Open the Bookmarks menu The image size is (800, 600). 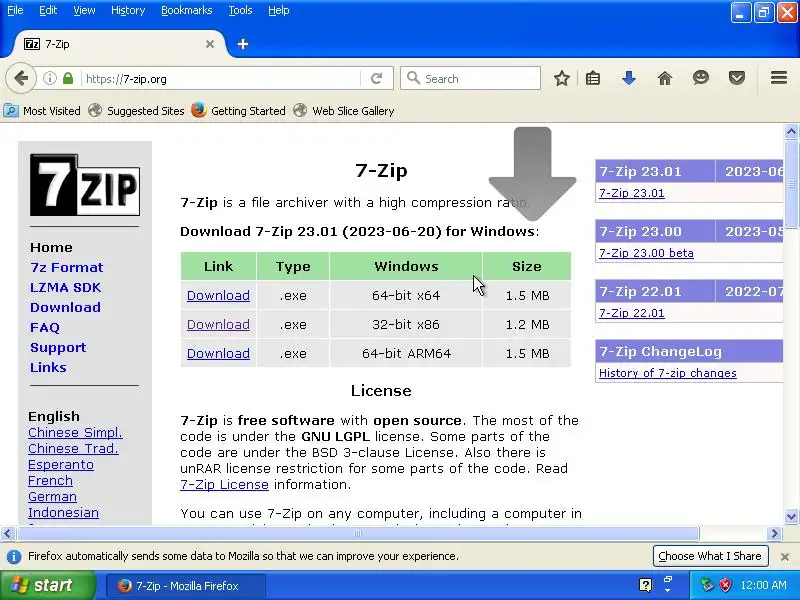click(187, 10)
